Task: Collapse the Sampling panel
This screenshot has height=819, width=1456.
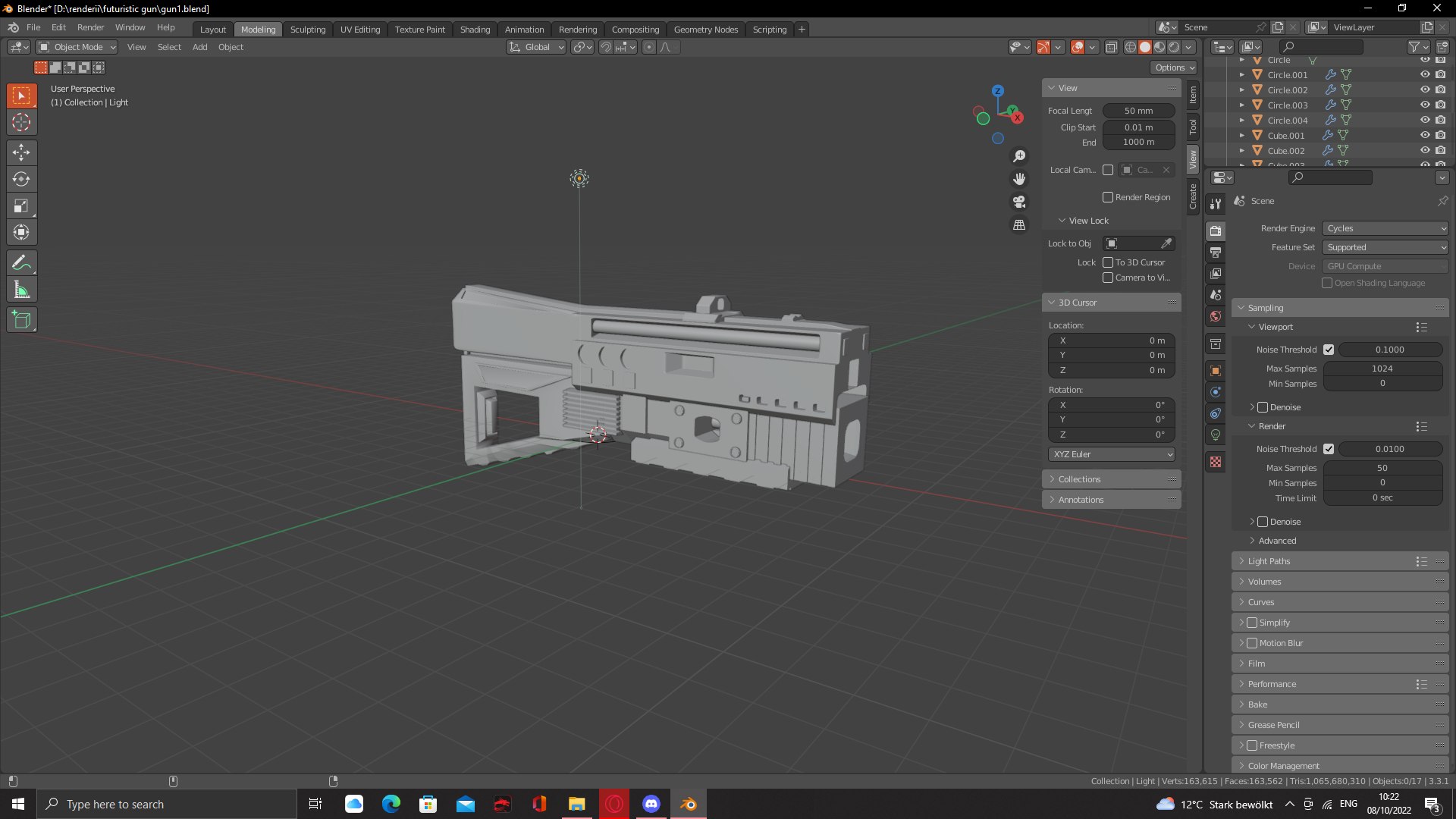Action: tap(1340, 308)
